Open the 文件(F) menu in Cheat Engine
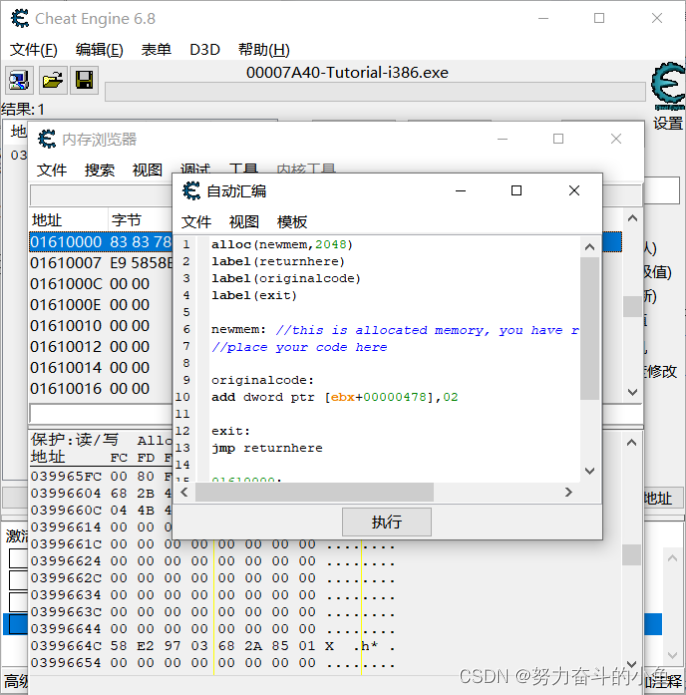 tap(34, 50)
